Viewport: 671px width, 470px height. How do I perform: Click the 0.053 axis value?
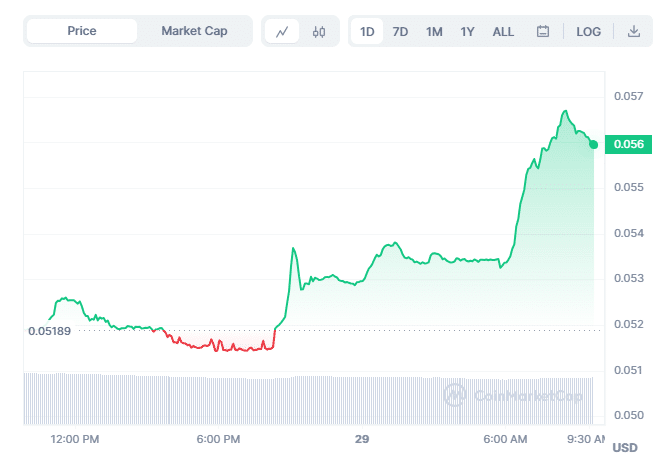pyautogui.click(x=629, y=278)
